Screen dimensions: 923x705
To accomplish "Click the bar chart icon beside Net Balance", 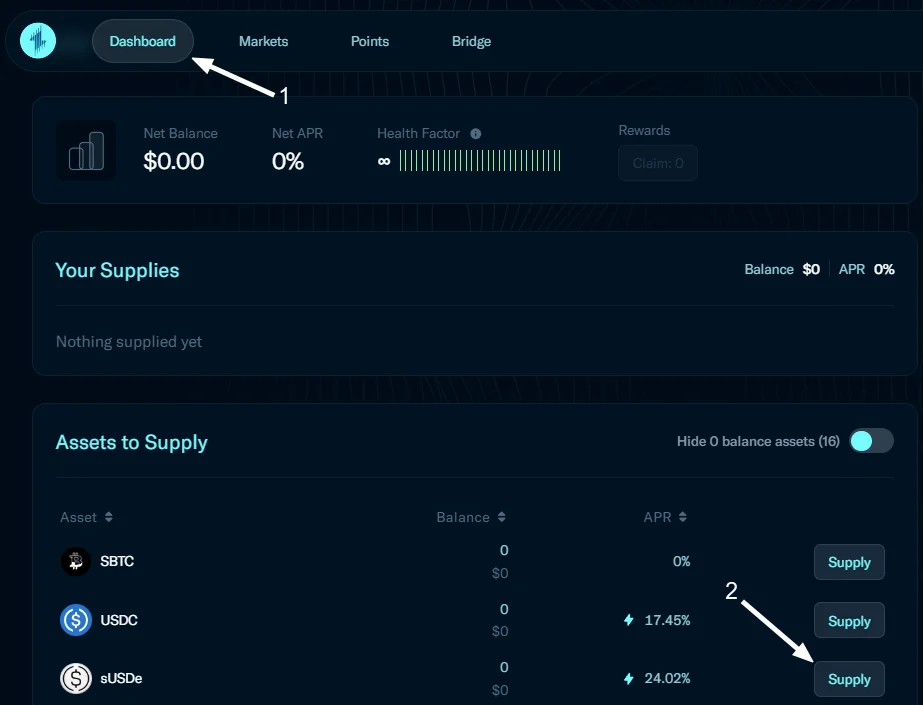I will pyautogui.click(x=86, y=150).
